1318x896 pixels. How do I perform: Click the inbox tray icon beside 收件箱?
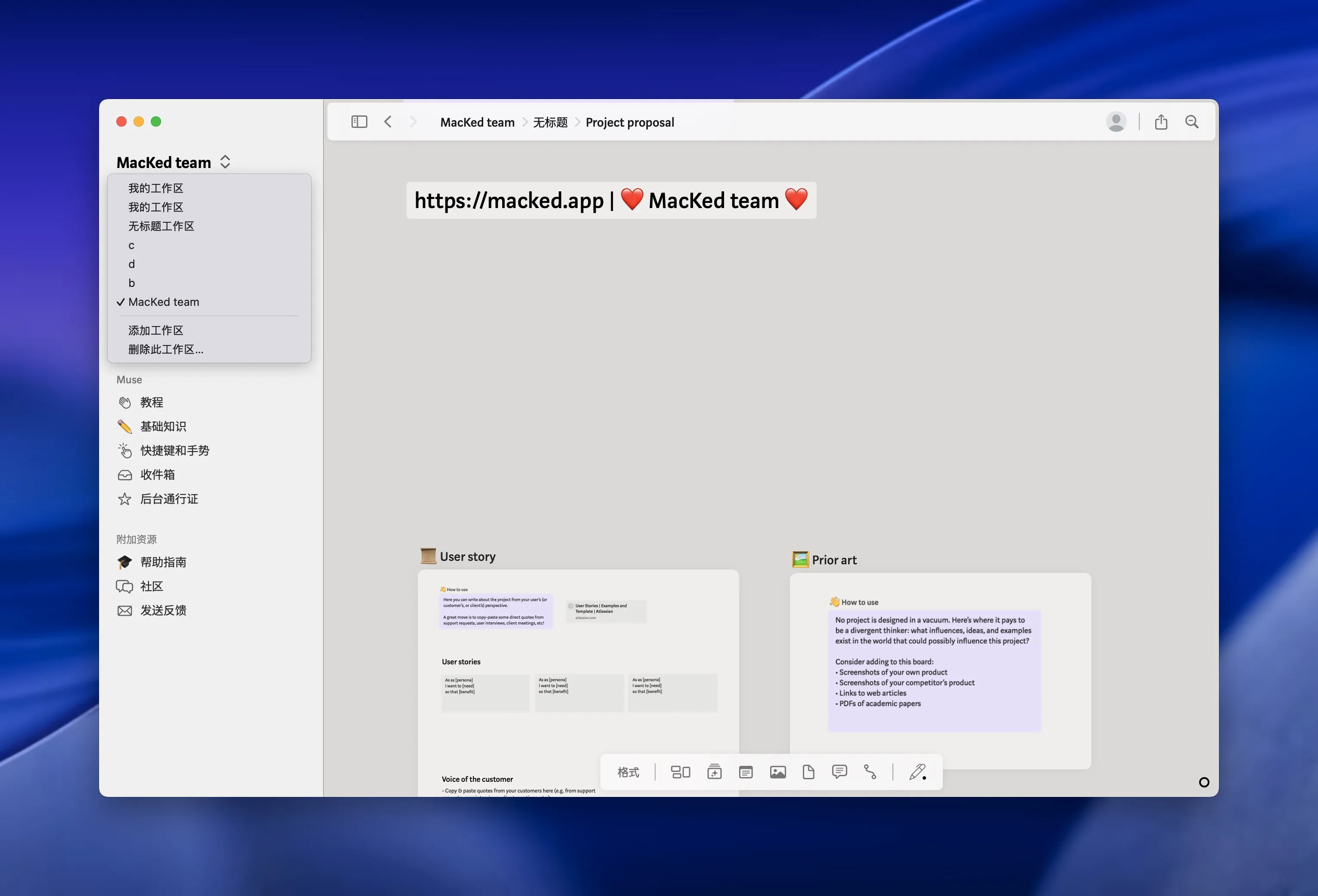point(125,475)
